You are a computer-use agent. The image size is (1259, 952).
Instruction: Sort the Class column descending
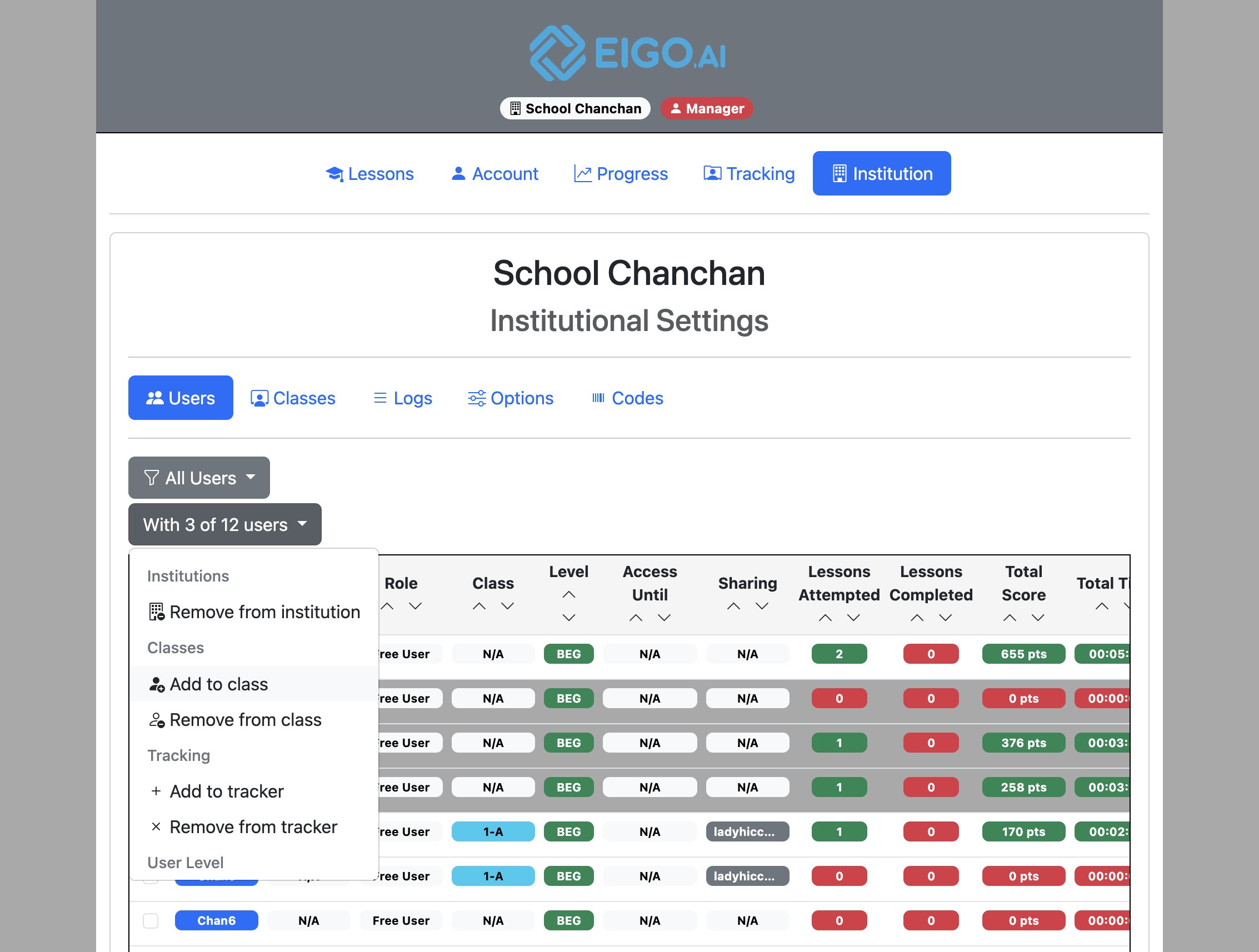(508, 606)
